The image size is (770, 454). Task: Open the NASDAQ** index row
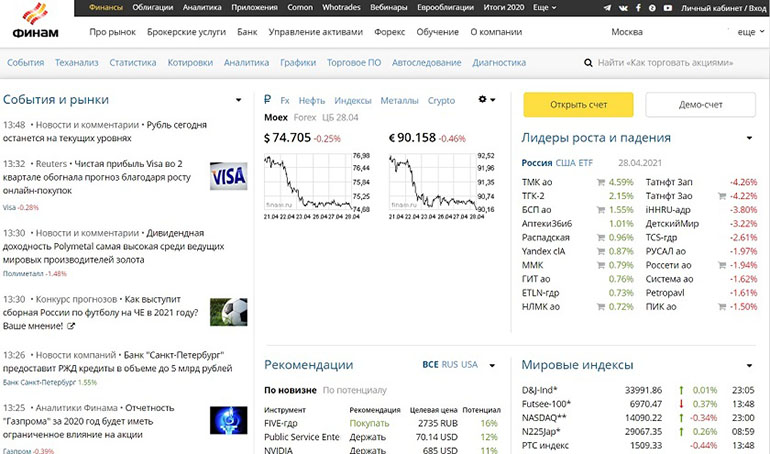click(638, 418)
